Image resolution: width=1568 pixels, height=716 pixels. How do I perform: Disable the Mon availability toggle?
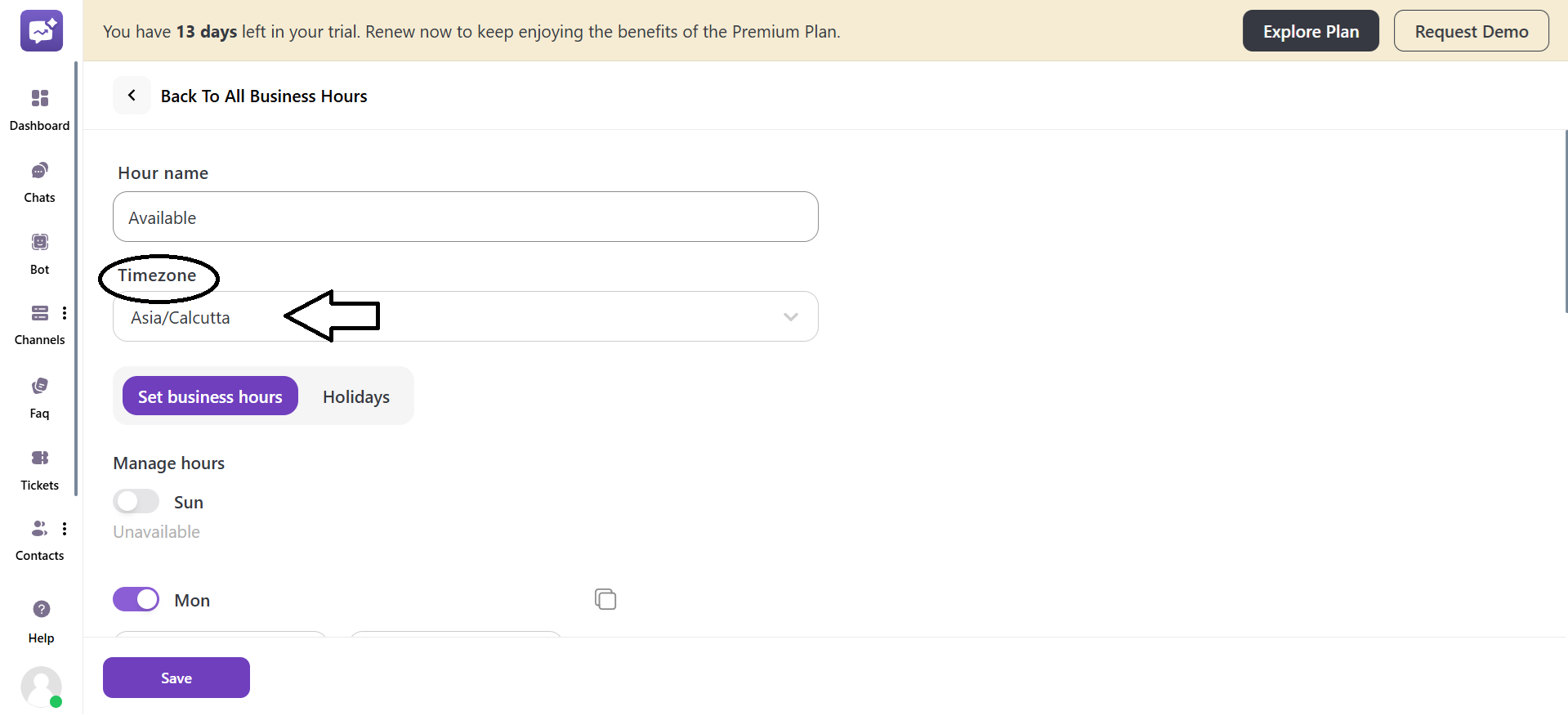point(136,599)
